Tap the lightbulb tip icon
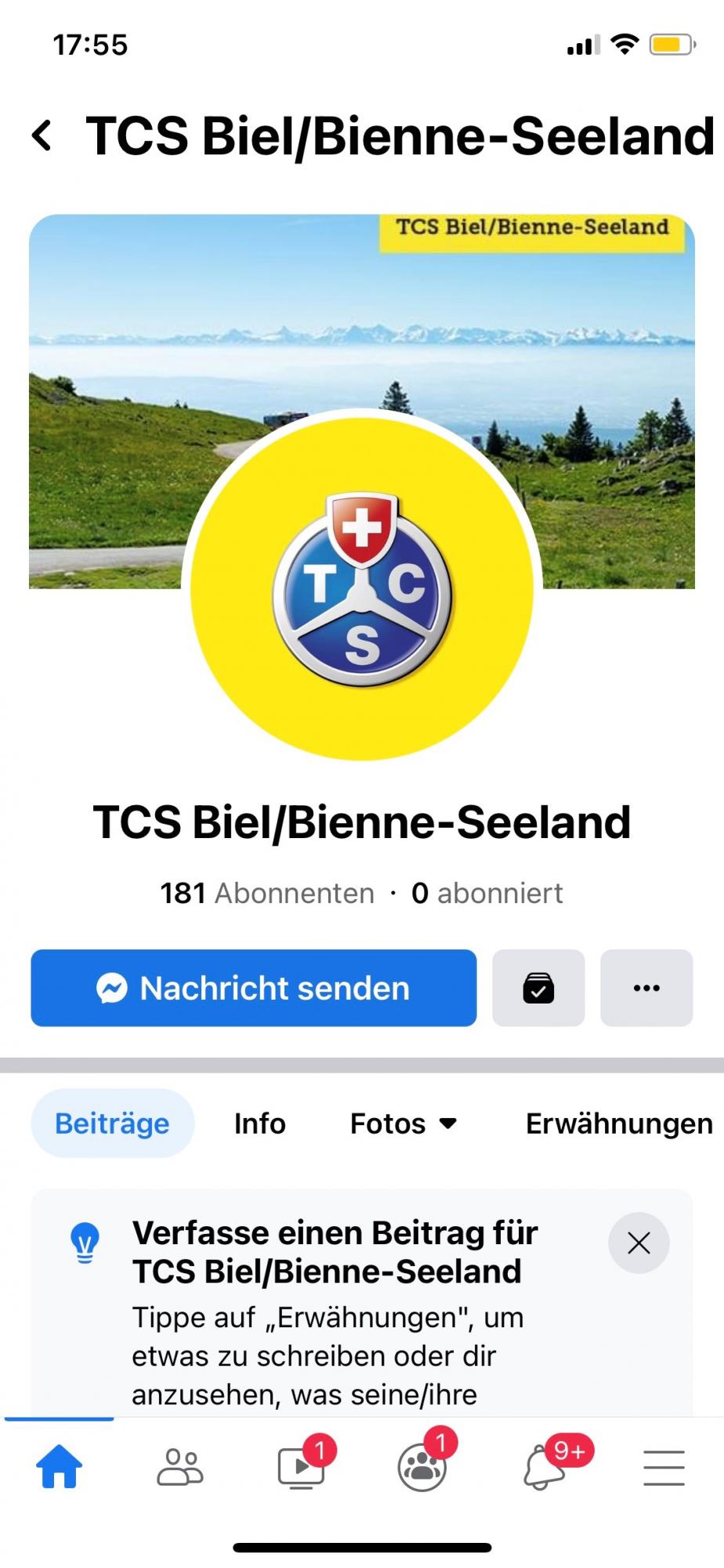This screenshot has width=724, height=1568. pos(85,1243)
